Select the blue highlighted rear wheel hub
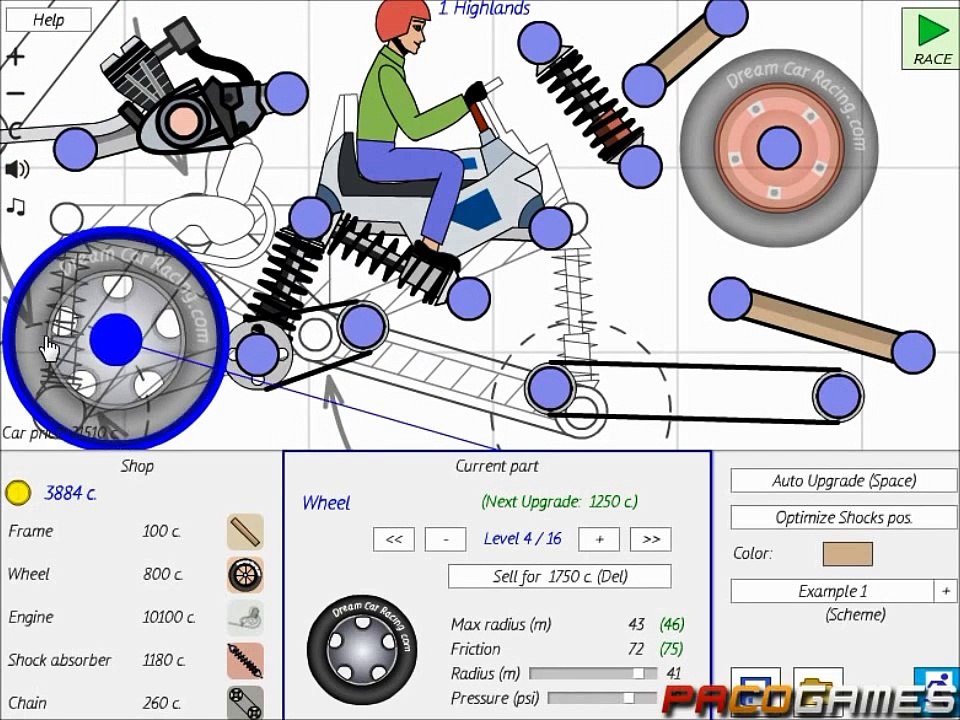Screen dimensions: 960x720 click(x=116, y=340)
